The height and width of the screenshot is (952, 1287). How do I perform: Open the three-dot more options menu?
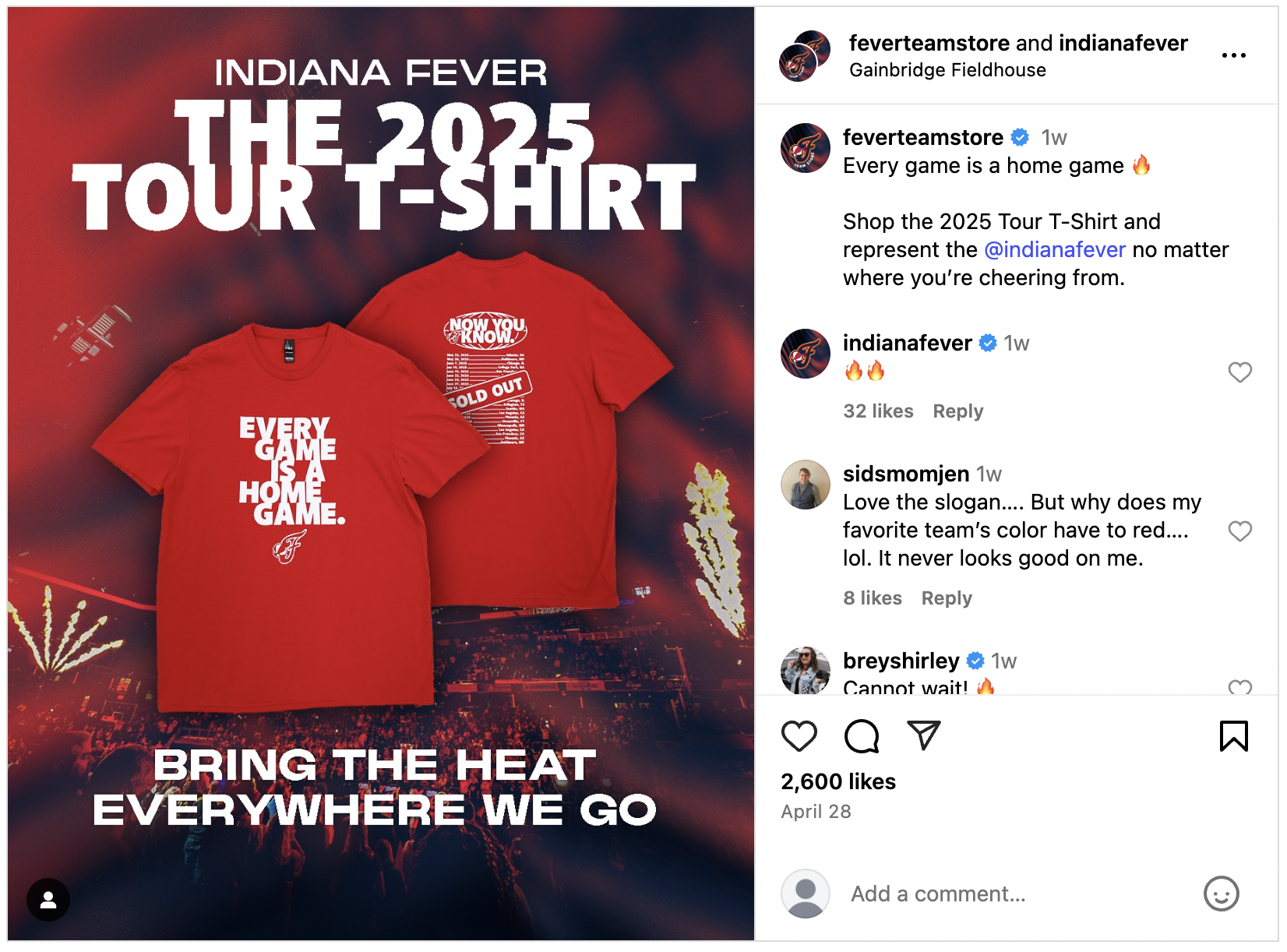pyautogui.click(x=1234, y=55)
